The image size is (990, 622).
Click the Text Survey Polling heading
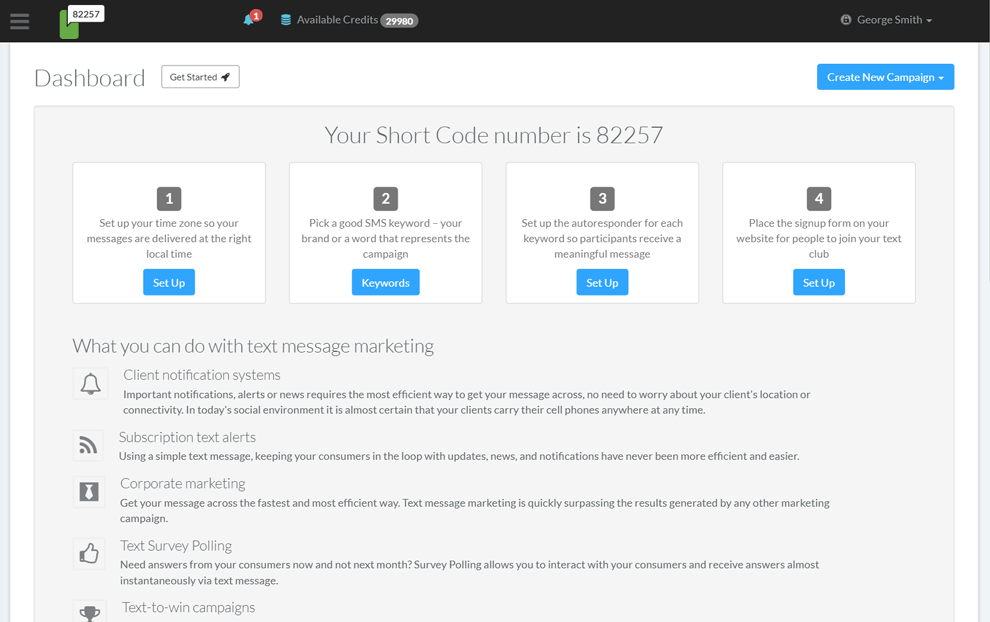click(x=176, y=546)
